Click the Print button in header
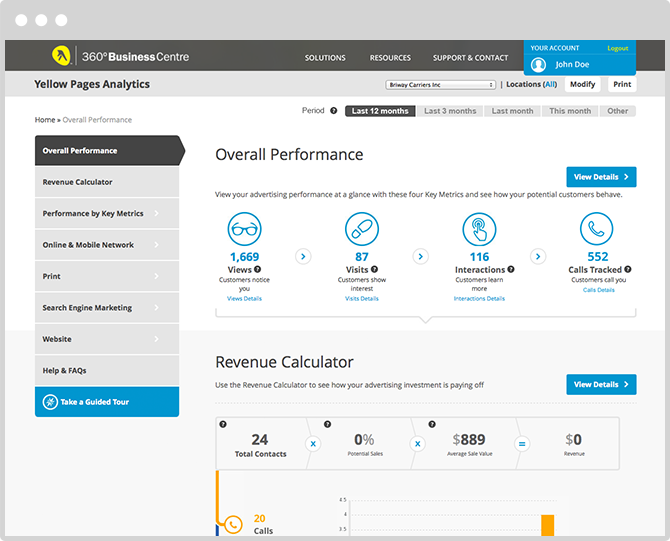The width and height of the screenshot is (670, 541). coord(622,84)
